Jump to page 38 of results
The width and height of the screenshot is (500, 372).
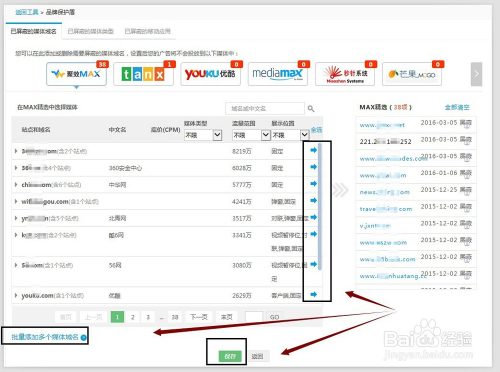(175, 317)
